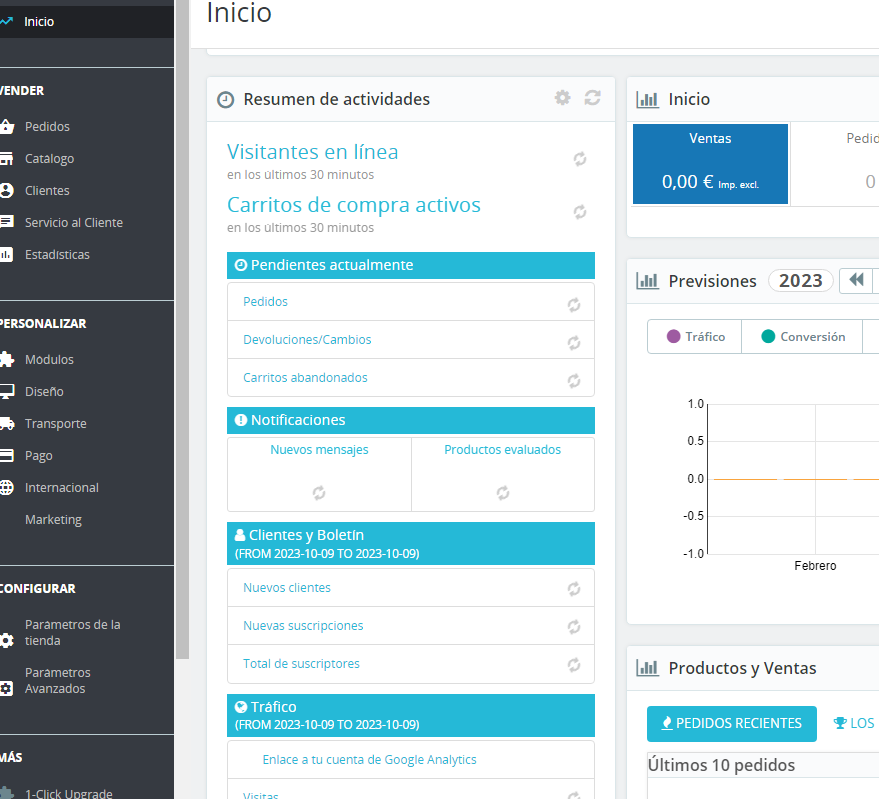Viewport: 879px width, 799px height.
Task: Refresh the Carritos abandonados row
Action: coord(573,381)
